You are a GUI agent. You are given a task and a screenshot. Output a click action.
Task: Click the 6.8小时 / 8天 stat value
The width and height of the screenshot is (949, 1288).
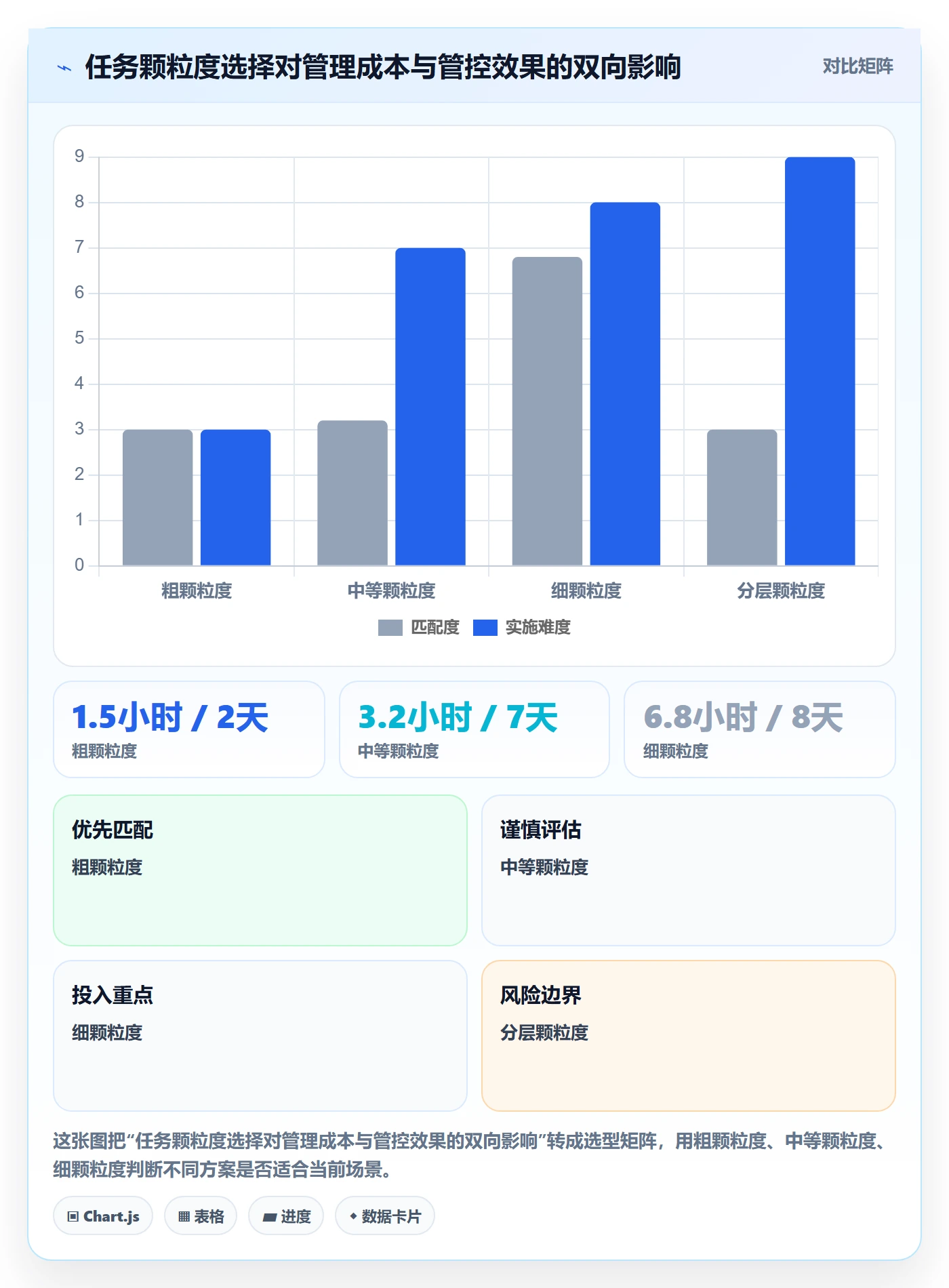point(744,717)
